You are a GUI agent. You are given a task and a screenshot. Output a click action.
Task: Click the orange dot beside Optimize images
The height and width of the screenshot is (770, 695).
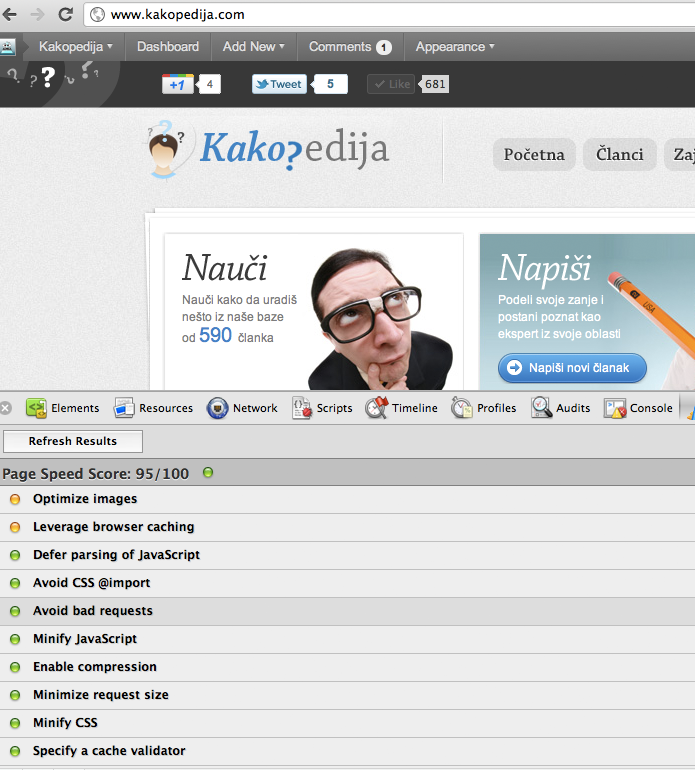pyautogui.click(x=15, y=499)
